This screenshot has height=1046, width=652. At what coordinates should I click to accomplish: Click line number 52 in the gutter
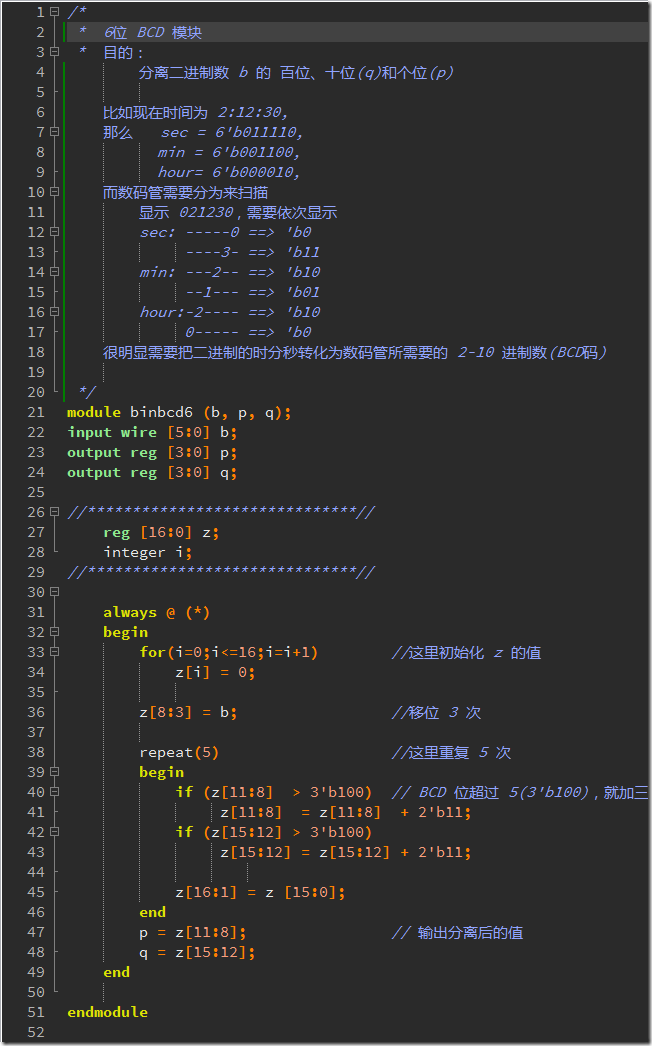click(36, 1033)
